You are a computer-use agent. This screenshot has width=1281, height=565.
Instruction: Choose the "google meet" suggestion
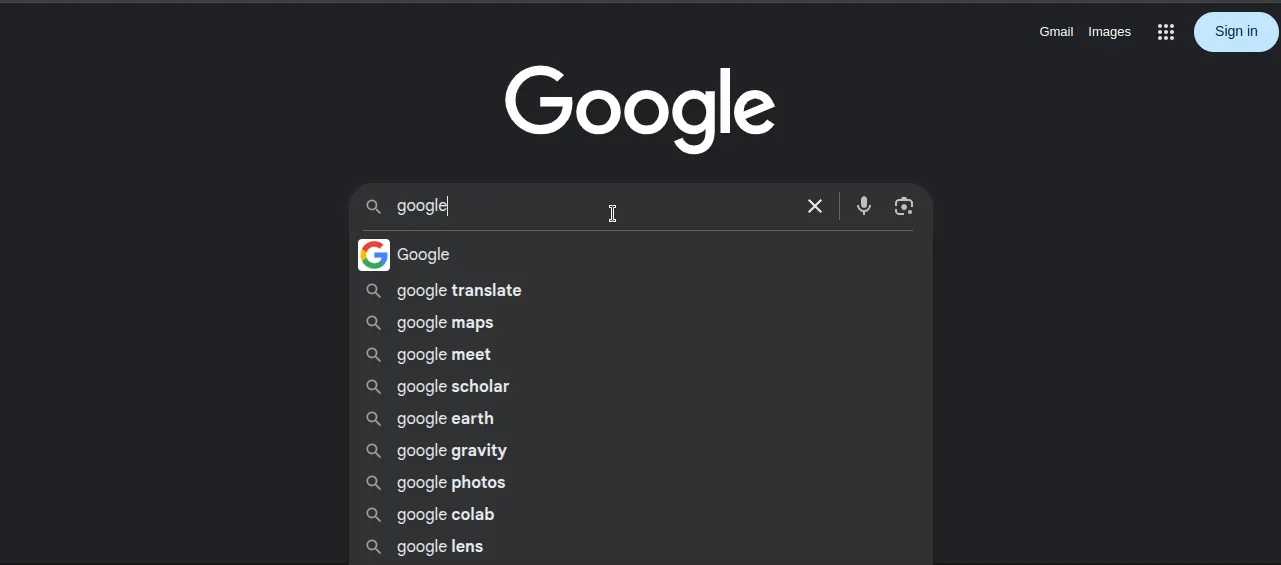[444, 355]
